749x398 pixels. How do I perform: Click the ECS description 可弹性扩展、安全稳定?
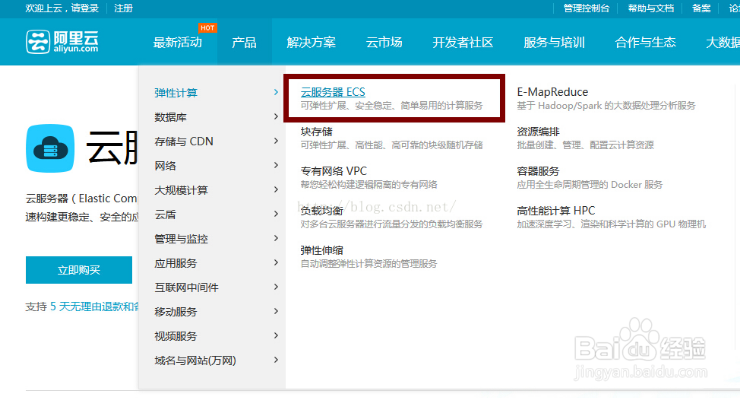pos(391,106)
